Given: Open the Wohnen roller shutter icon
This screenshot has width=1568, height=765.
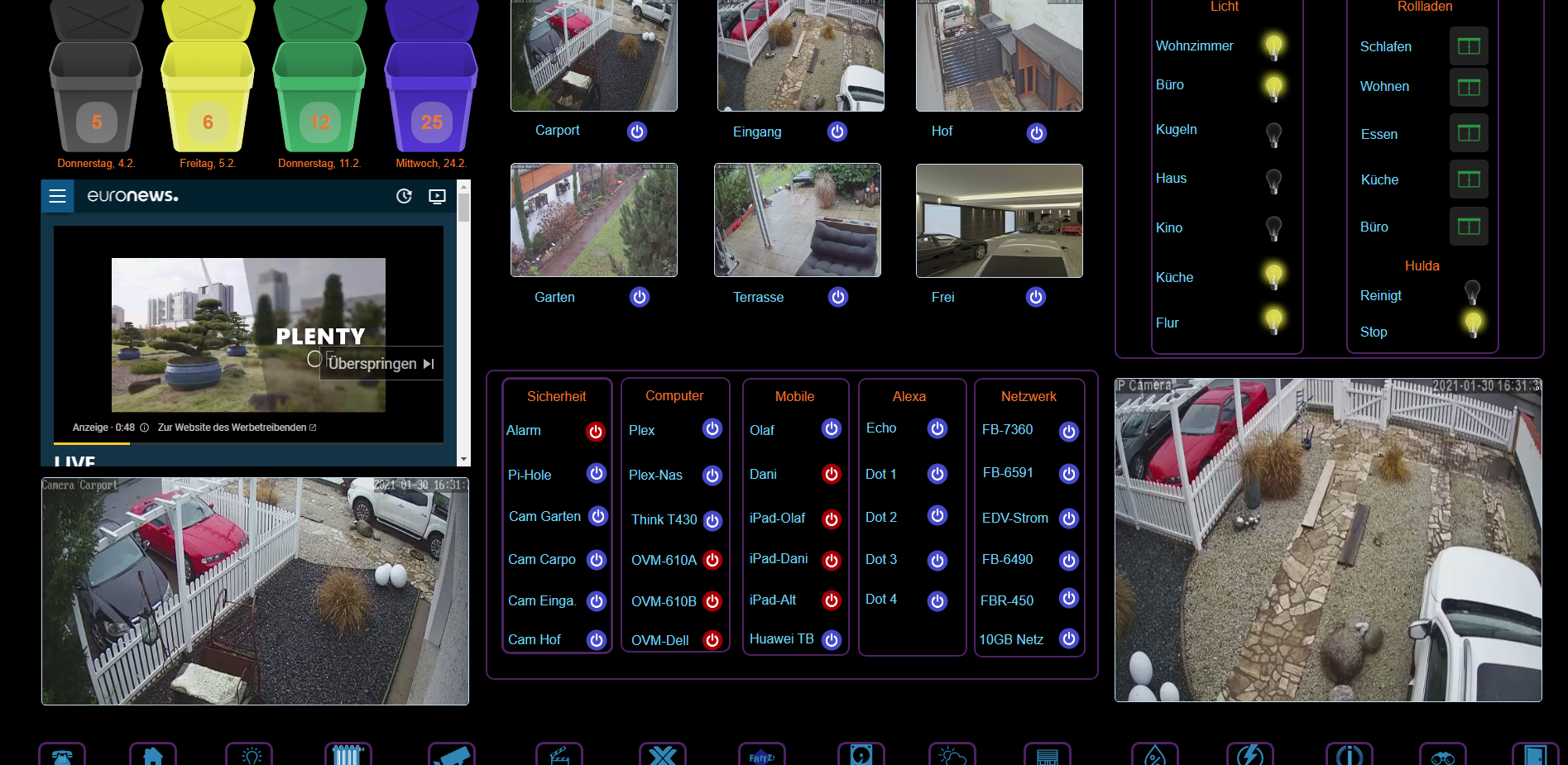Looking at the screenshot, I should pyautogui.click(x=1469, y=87).
